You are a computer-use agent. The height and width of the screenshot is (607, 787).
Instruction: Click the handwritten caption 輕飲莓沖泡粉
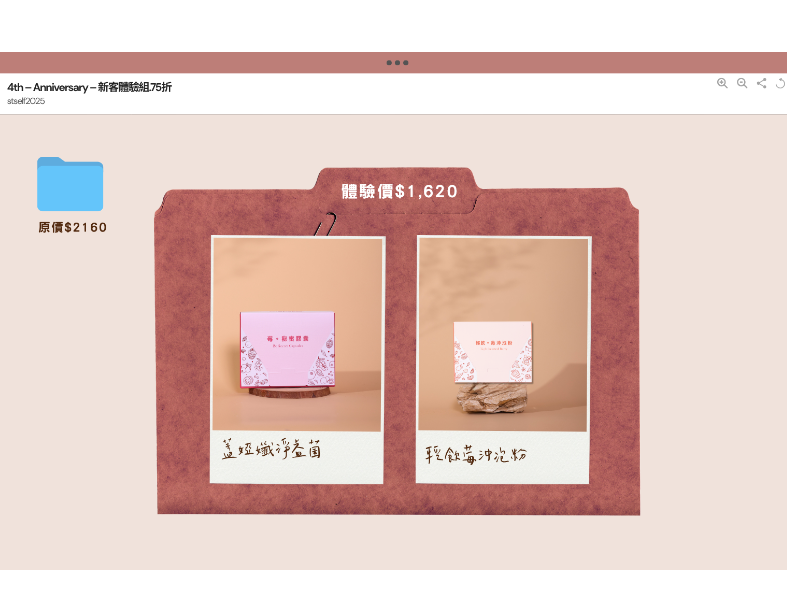[x=476, y=455]
